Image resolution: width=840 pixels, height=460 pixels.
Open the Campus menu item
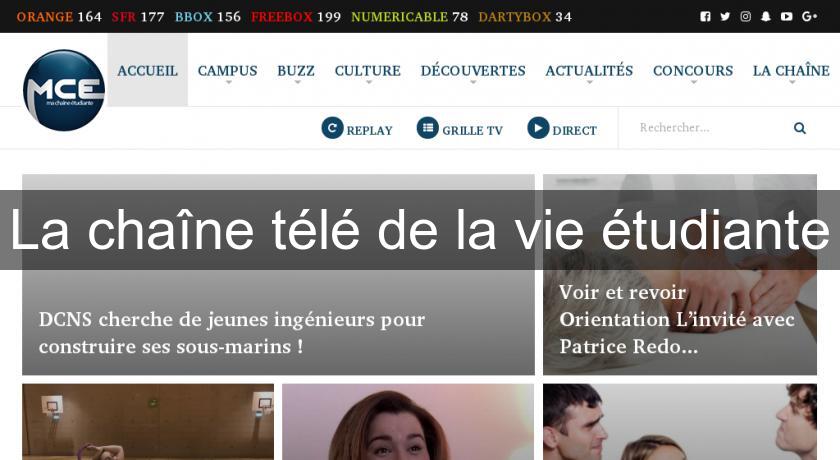228,71
